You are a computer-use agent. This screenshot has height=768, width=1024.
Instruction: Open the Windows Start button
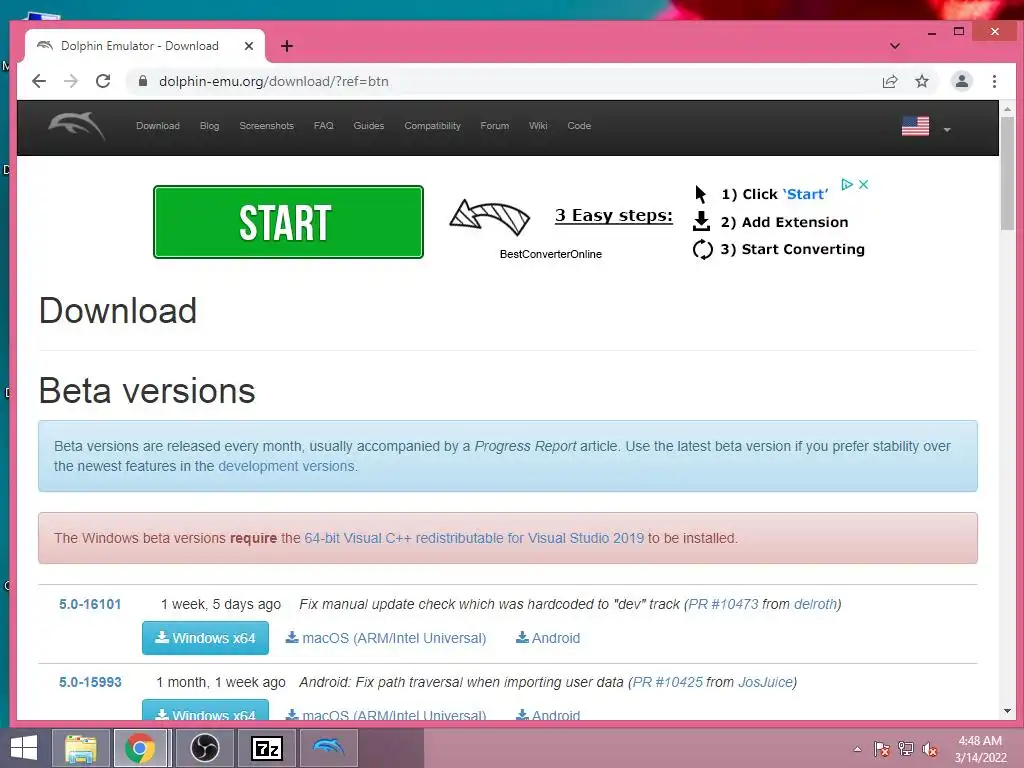[x=24, y=748]
